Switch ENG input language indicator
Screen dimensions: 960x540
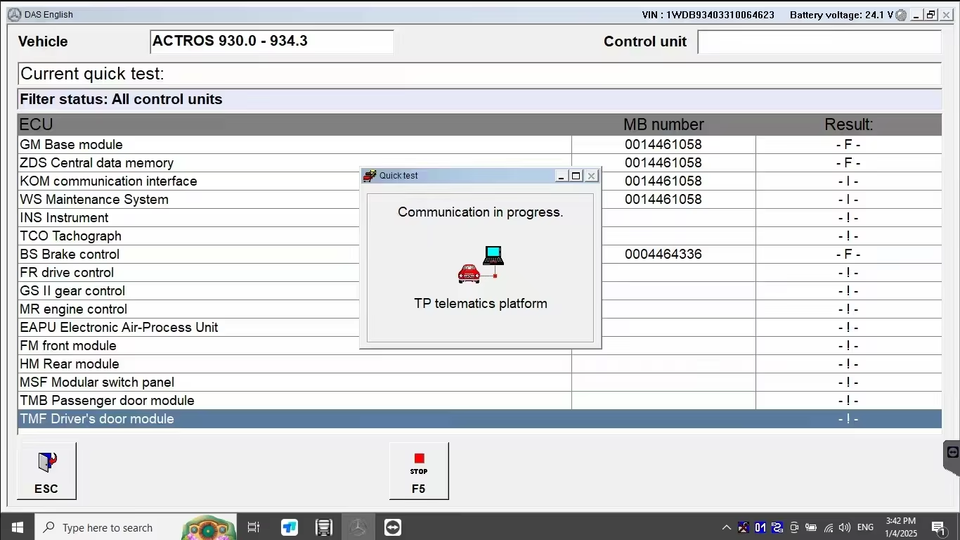[865, 527]
